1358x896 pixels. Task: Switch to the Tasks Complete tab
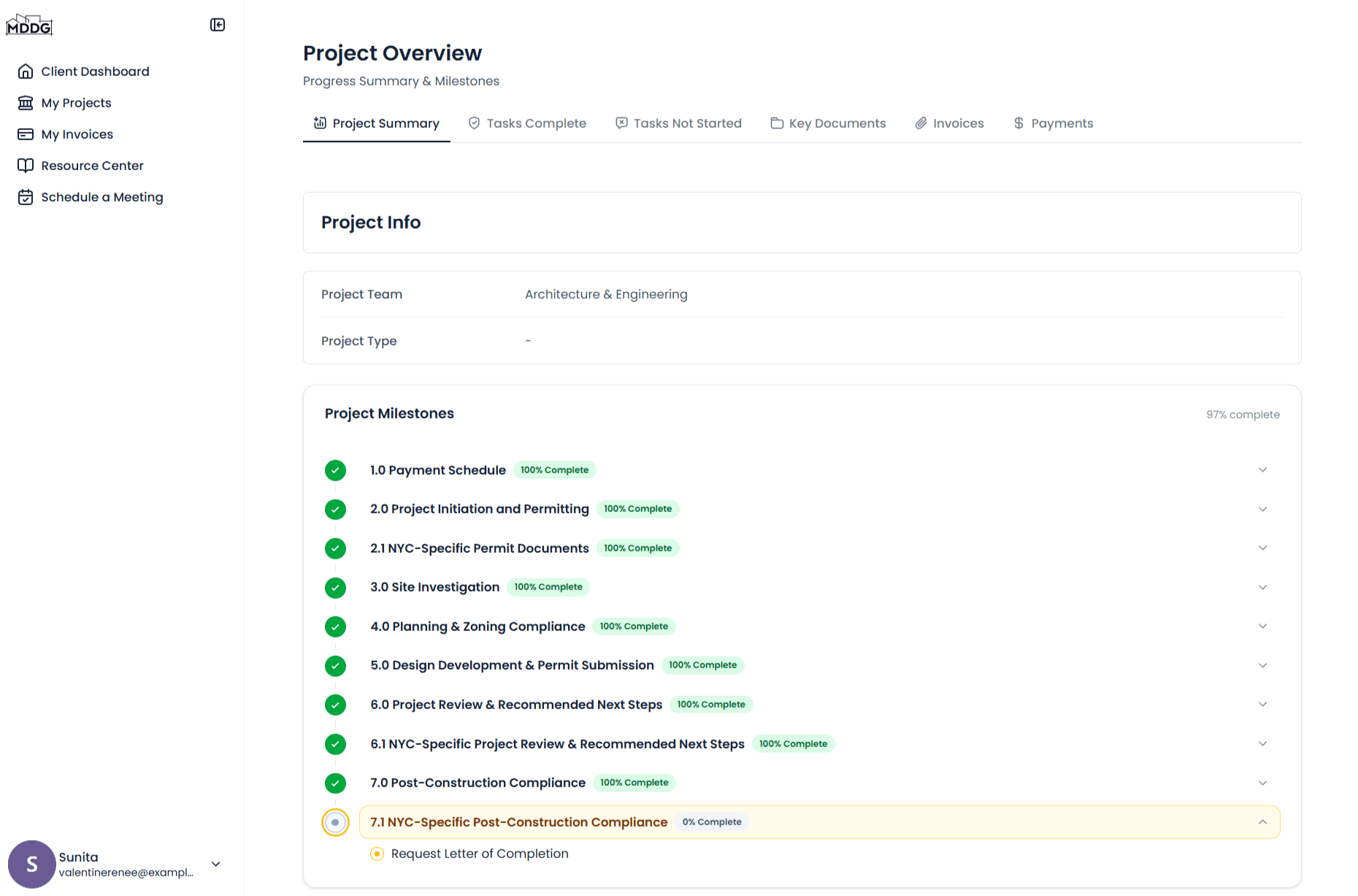click(527, 123)
